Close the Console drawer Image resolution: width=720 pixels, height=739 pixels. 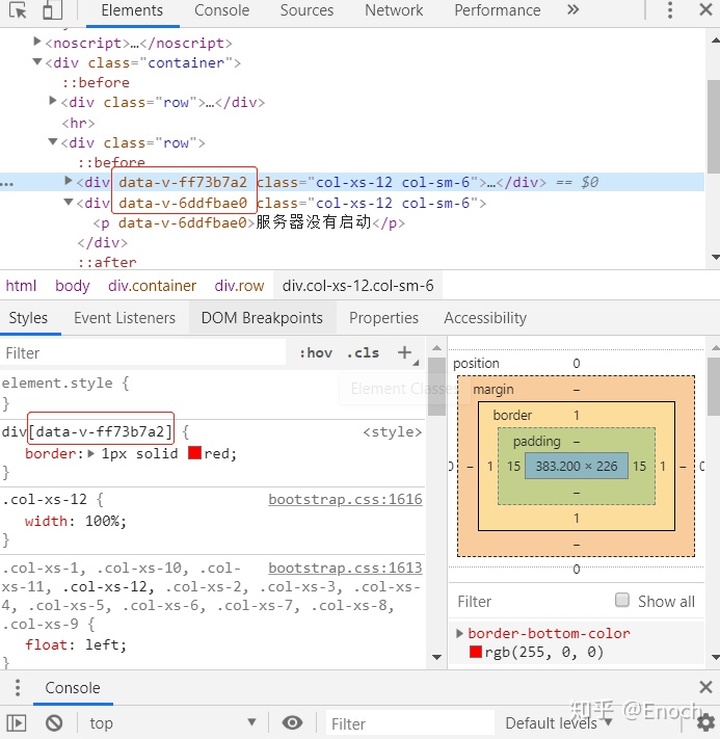(x=705, y=687)
